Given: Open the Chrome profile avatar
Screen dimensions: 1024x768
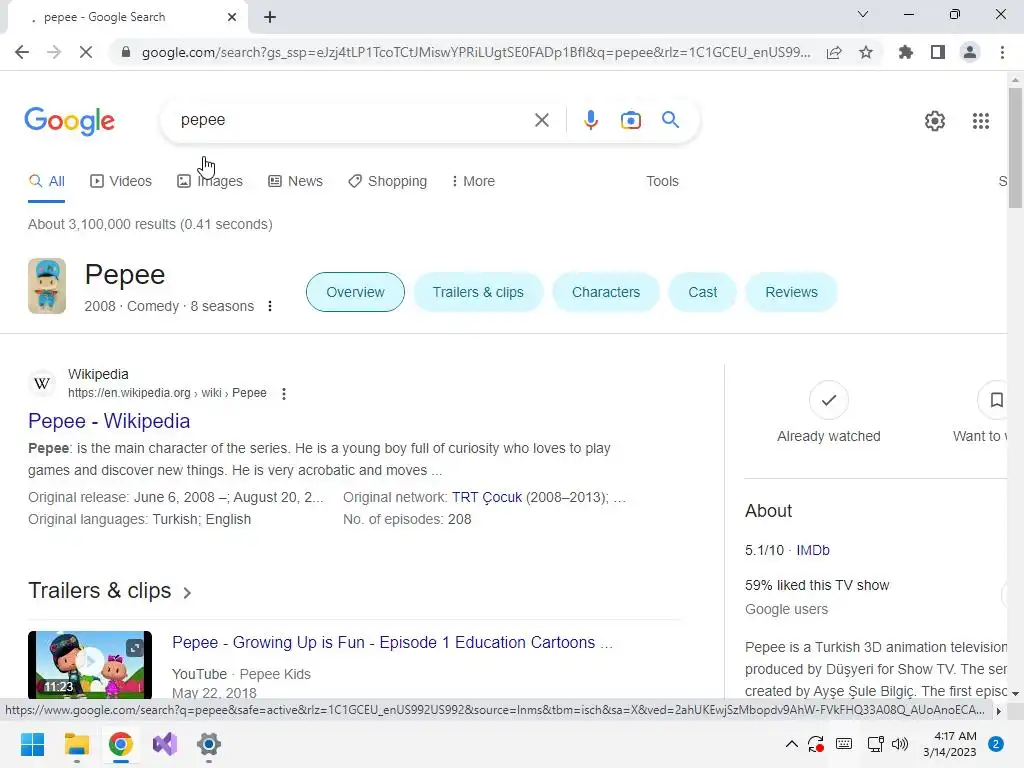Looking at the screenshot, I should (x=970, y=52).
